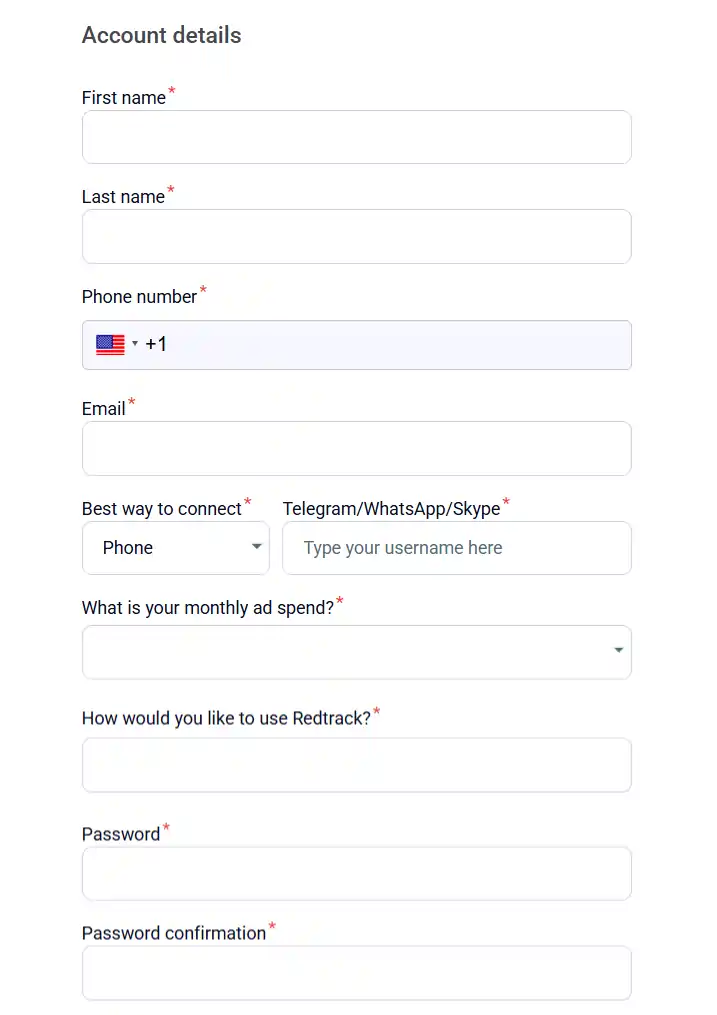Select the Password confirmation field
717x1015 pixels.
356,973
